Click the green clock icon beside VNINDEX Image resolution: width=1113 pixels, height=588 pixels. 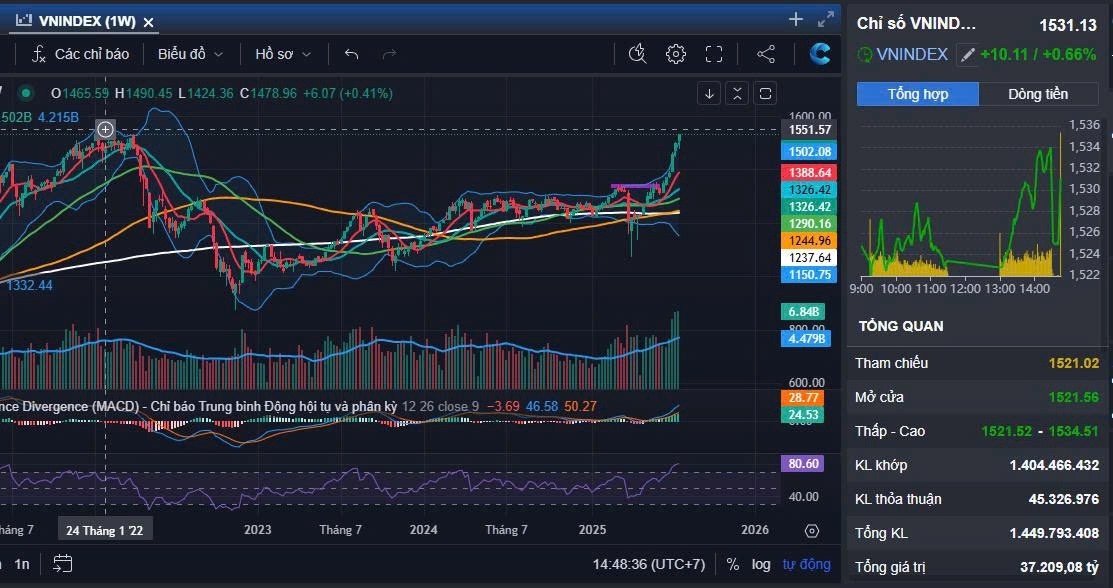tap(865, 54)
